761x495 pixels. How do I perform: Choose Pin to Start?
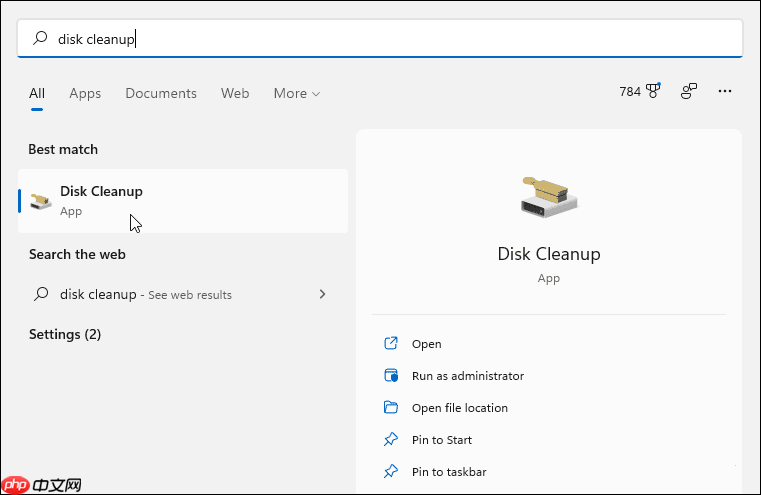(x=441, y=440)
